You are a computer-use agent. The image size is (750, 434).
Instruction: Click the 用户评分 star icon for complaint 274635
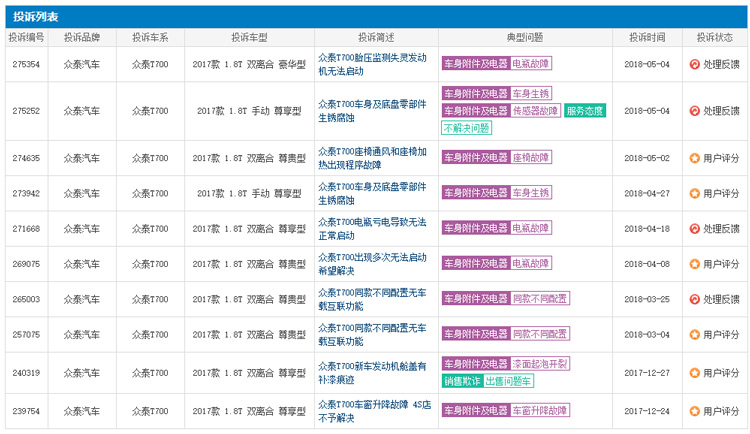coord(695,158)
